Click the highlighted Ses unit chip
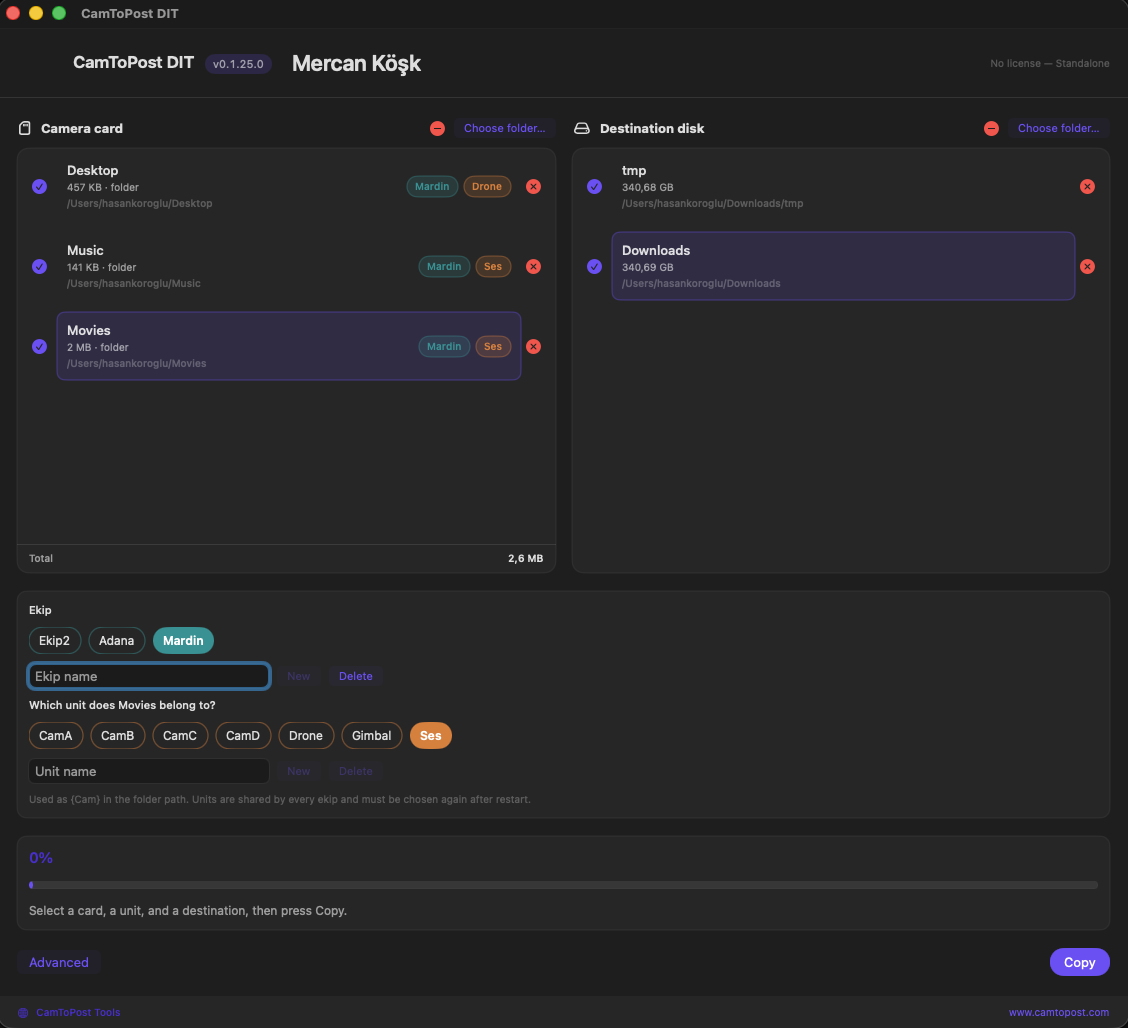 tap(430, 735)
